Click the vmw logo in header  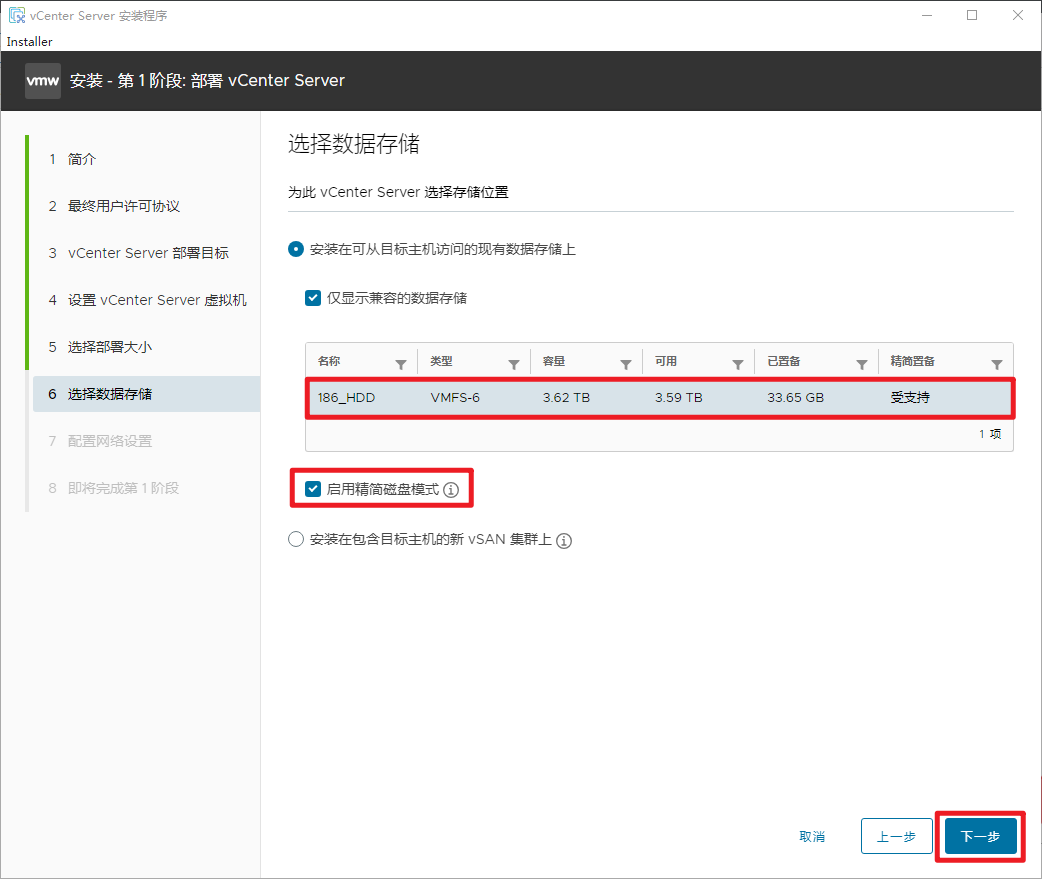coord(43,80)
